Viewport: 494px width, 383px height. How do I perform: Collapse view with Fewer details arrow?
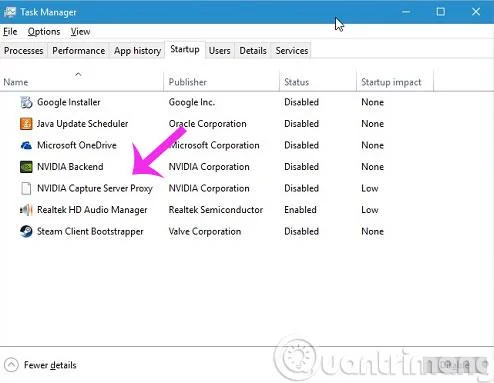(11, 365)
